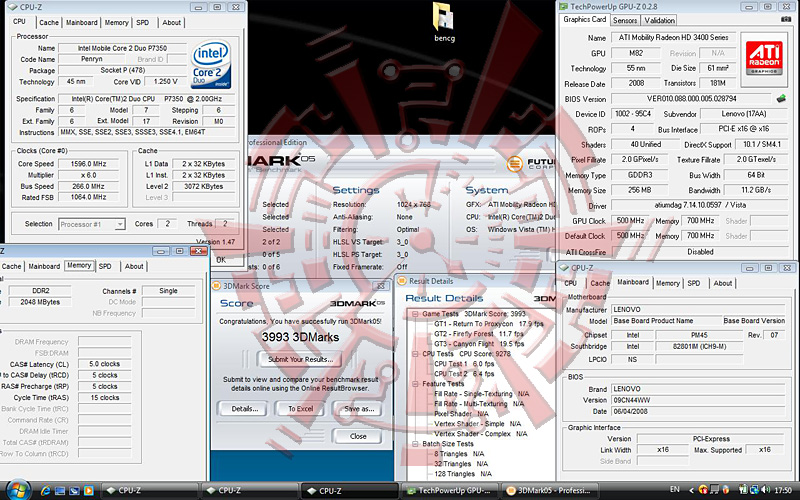Click the Show Desktop quick launch icon

tap(60, 491)
